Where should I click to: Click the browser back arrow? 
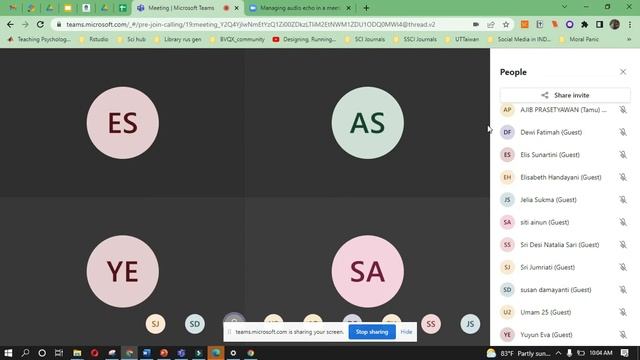coord(10,24)
